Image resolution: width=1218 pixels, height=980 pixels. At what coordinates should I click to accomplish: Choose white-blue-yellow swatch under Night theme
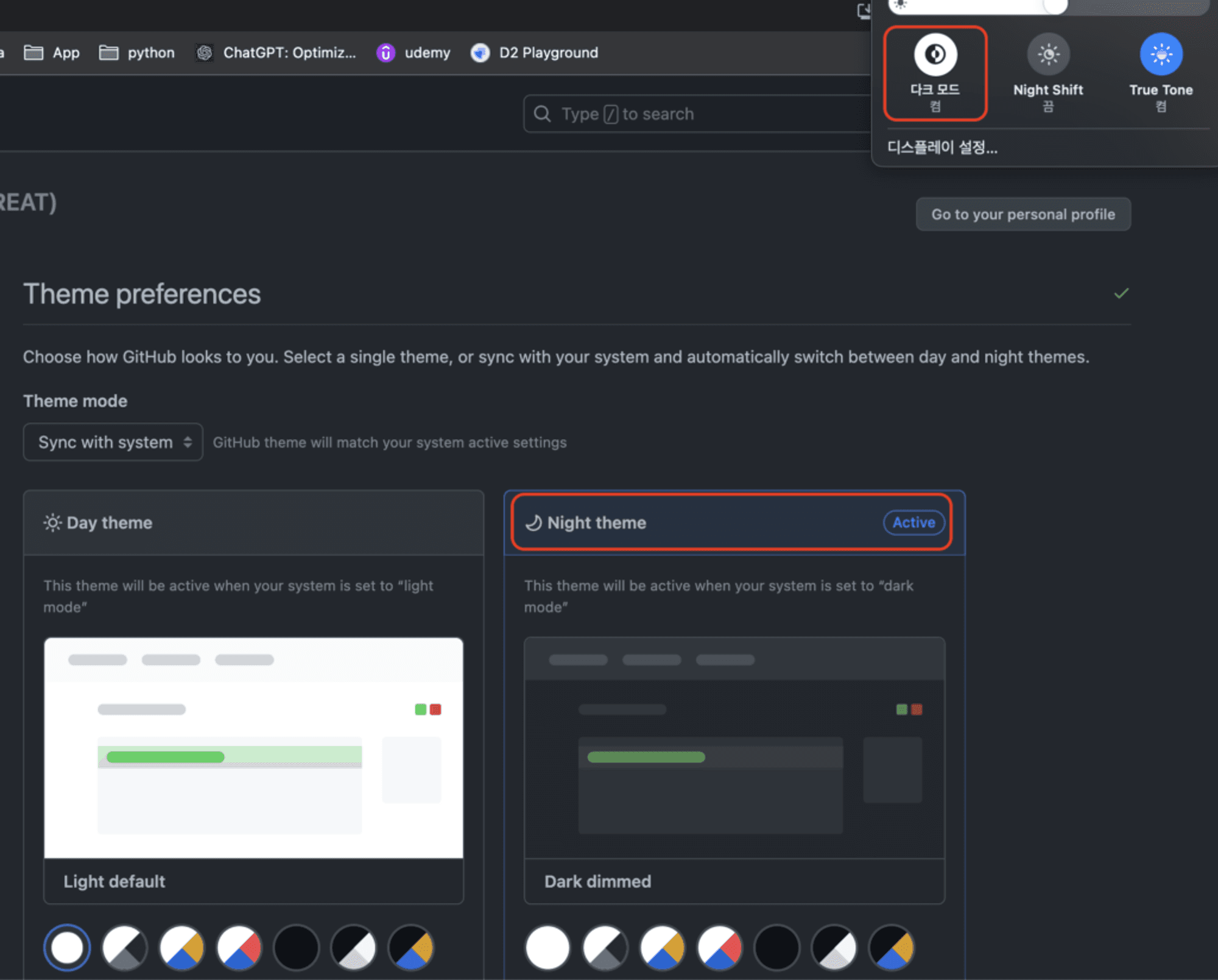(x=662, y=948)
